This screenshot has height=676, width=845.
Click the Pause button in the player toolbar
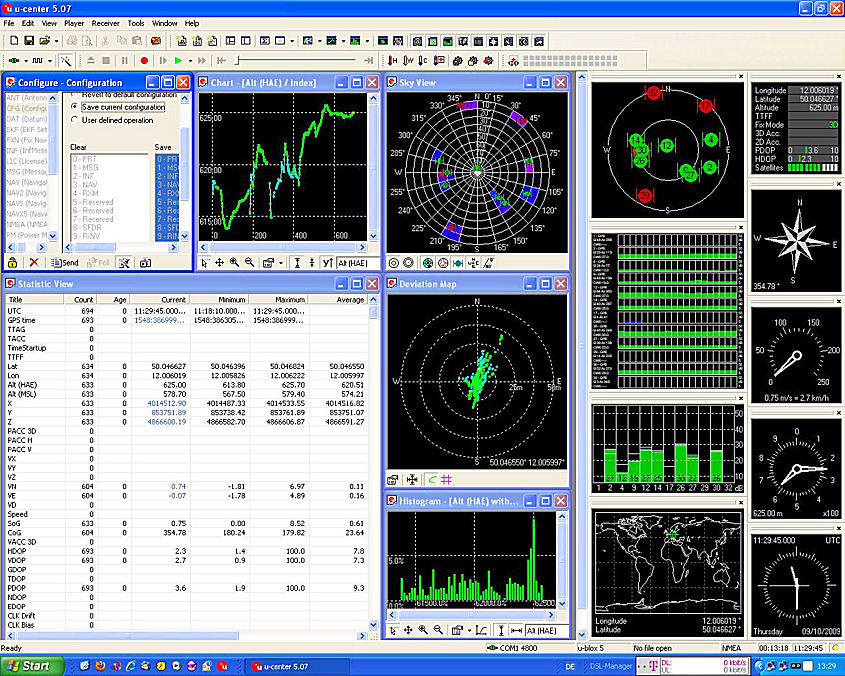click(x=125, y=60)
